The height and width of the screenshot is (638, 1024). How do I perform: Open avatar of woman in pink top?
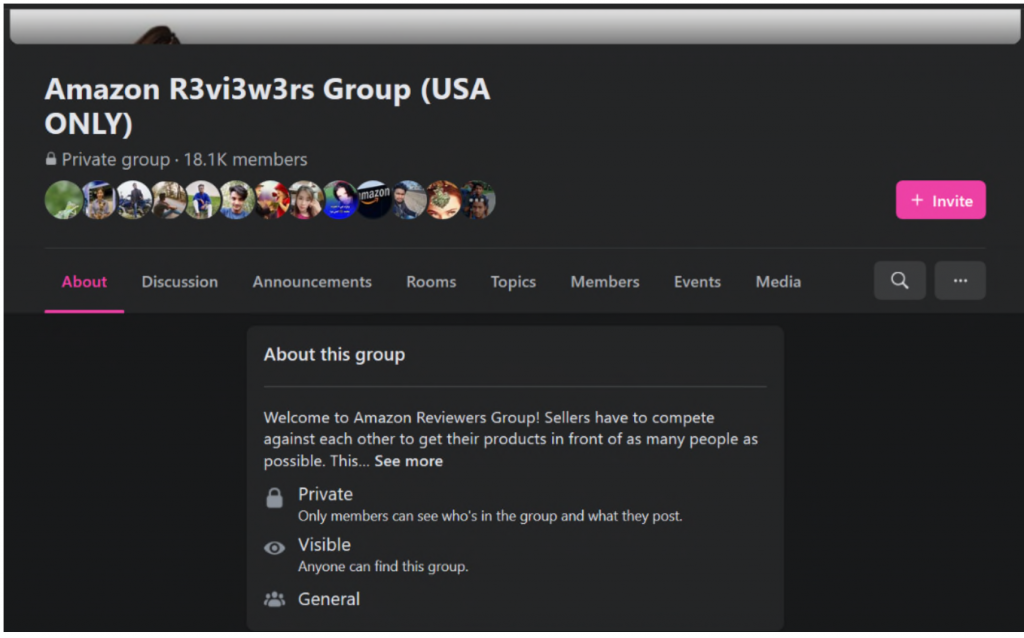tap(305, 200)
